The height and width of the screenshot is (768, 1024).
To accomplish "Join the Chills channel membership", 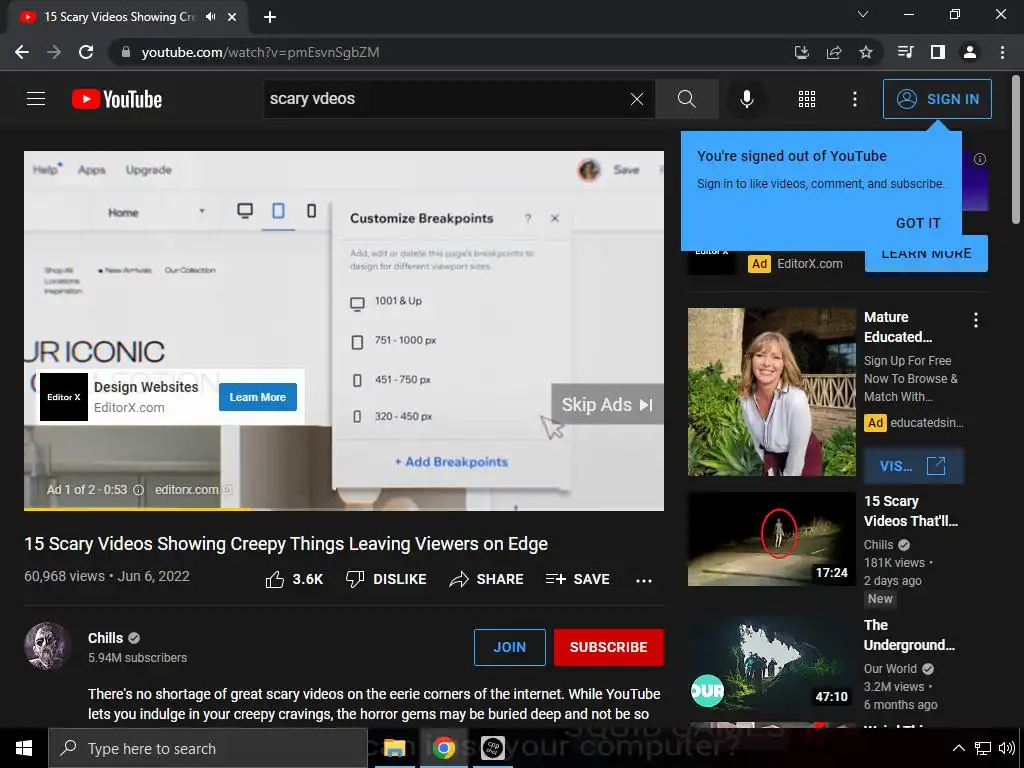I will coord(509,647).
